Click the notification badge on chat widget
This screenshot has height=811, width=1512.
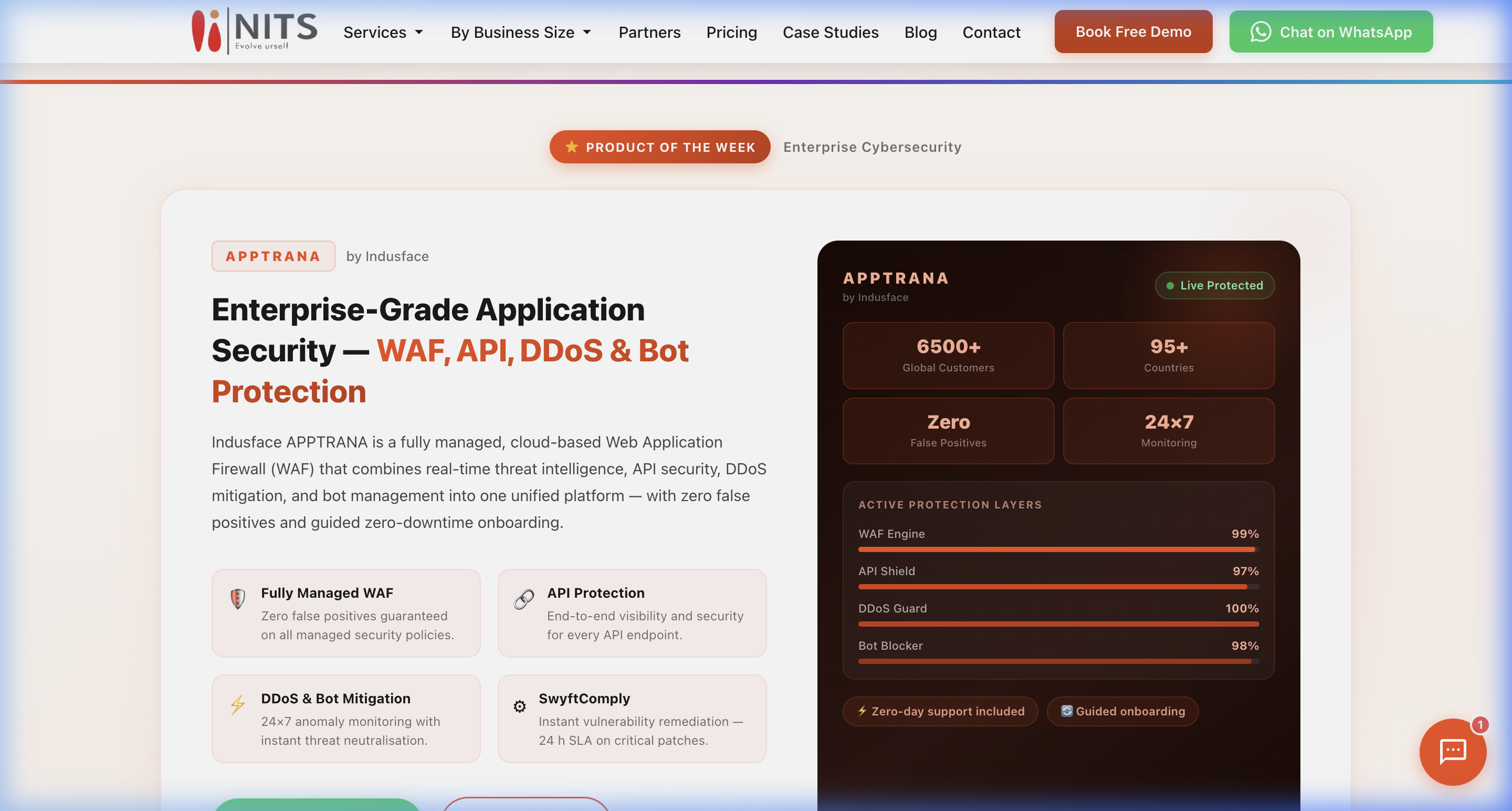[1480, 725]
